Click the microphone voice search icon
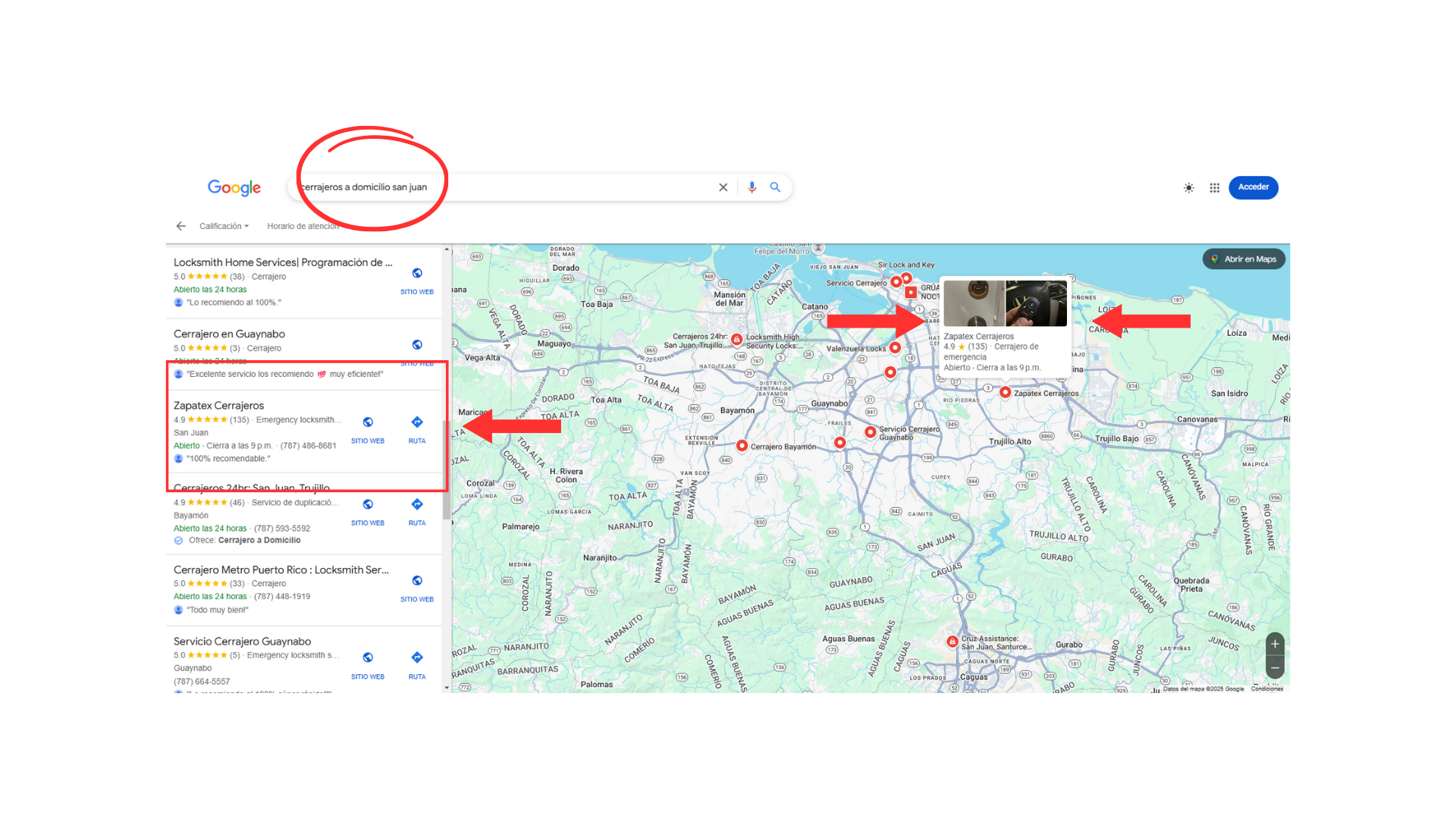 752,187
